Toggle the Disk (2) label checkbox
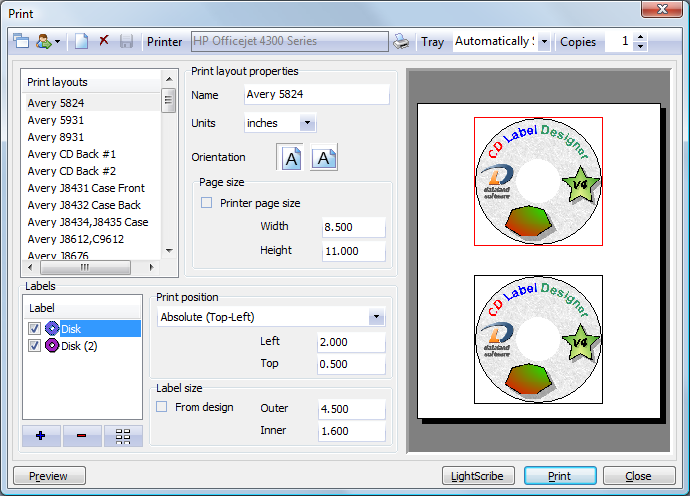The width and height of the screenshot is (690, 496). 34,345
